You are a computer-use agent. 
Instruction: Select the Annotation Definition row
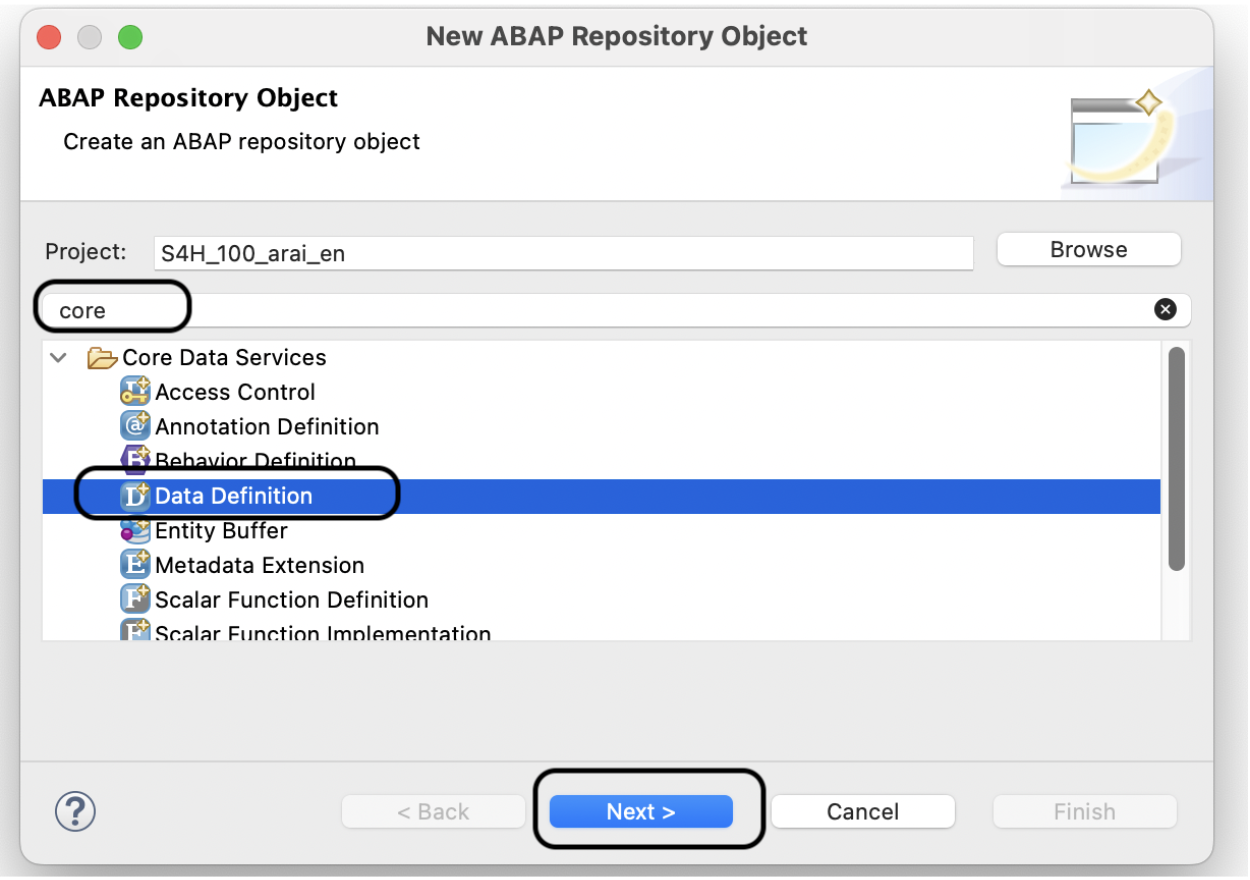point(601,427)
